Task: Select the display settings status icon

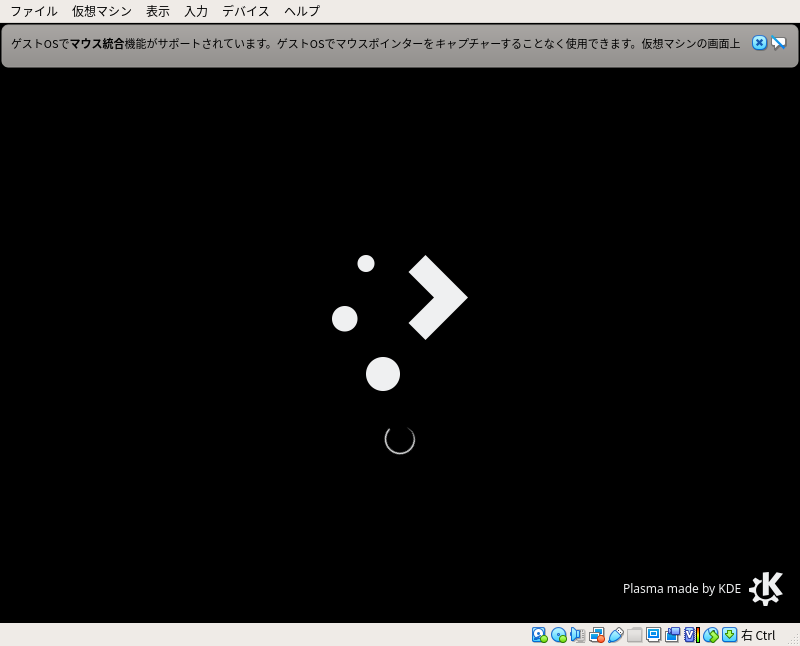Action: point(653,635)
